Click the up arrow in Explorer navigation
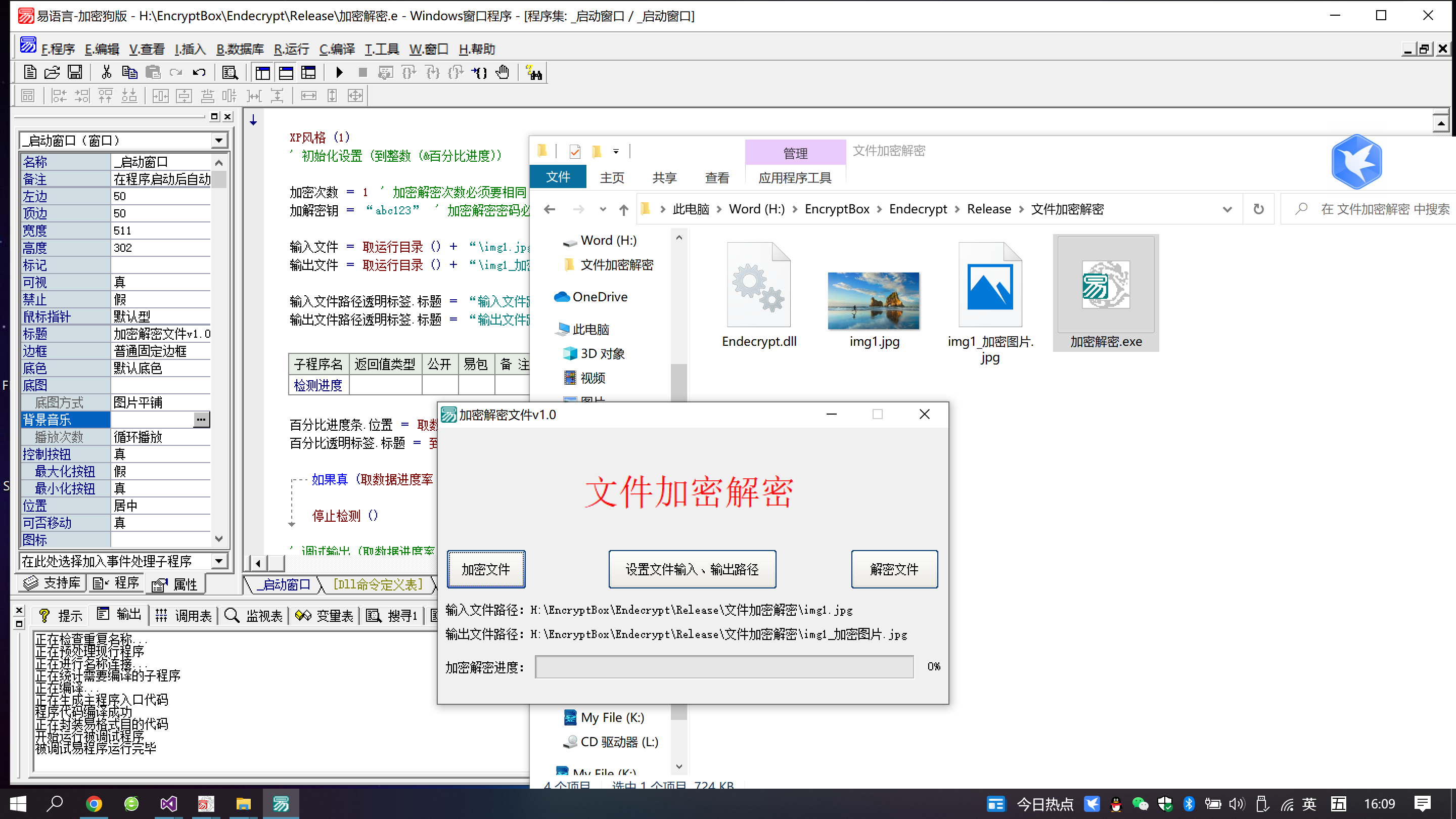 [623, 210]
